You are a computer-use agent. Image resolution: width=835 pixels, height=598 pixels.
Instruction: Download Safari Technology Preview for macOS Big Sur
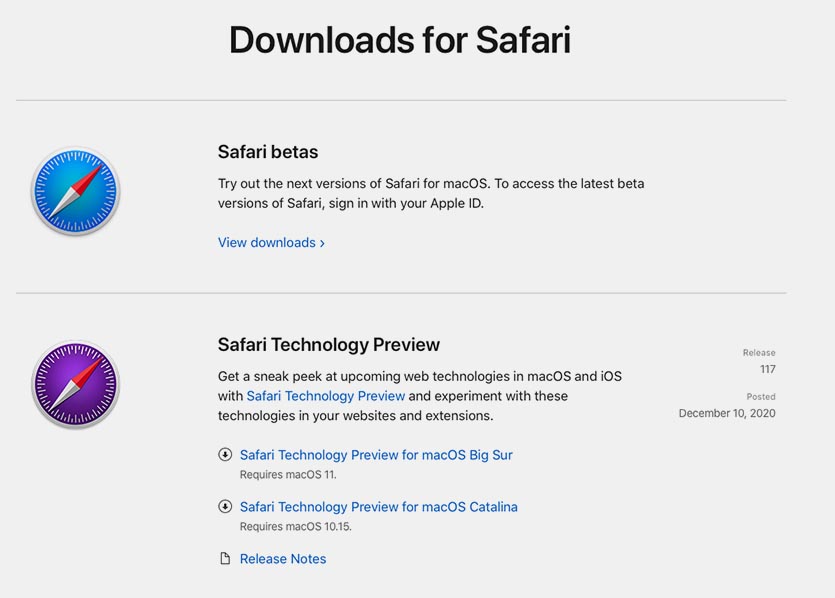coord(376,455)
